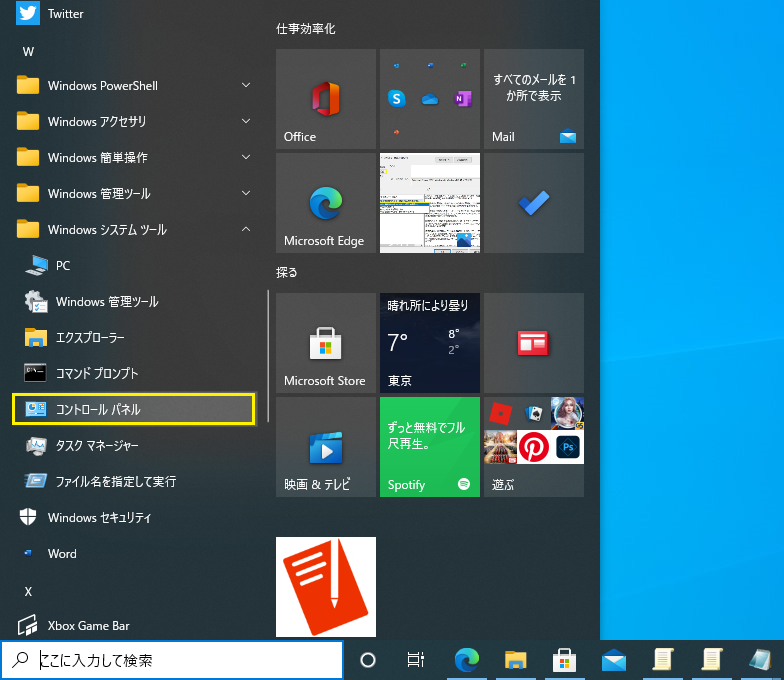The width and height of the screenshot is (784, 680).
Task: Select the 仕事効率化 group title
Action: coord(306,29)
